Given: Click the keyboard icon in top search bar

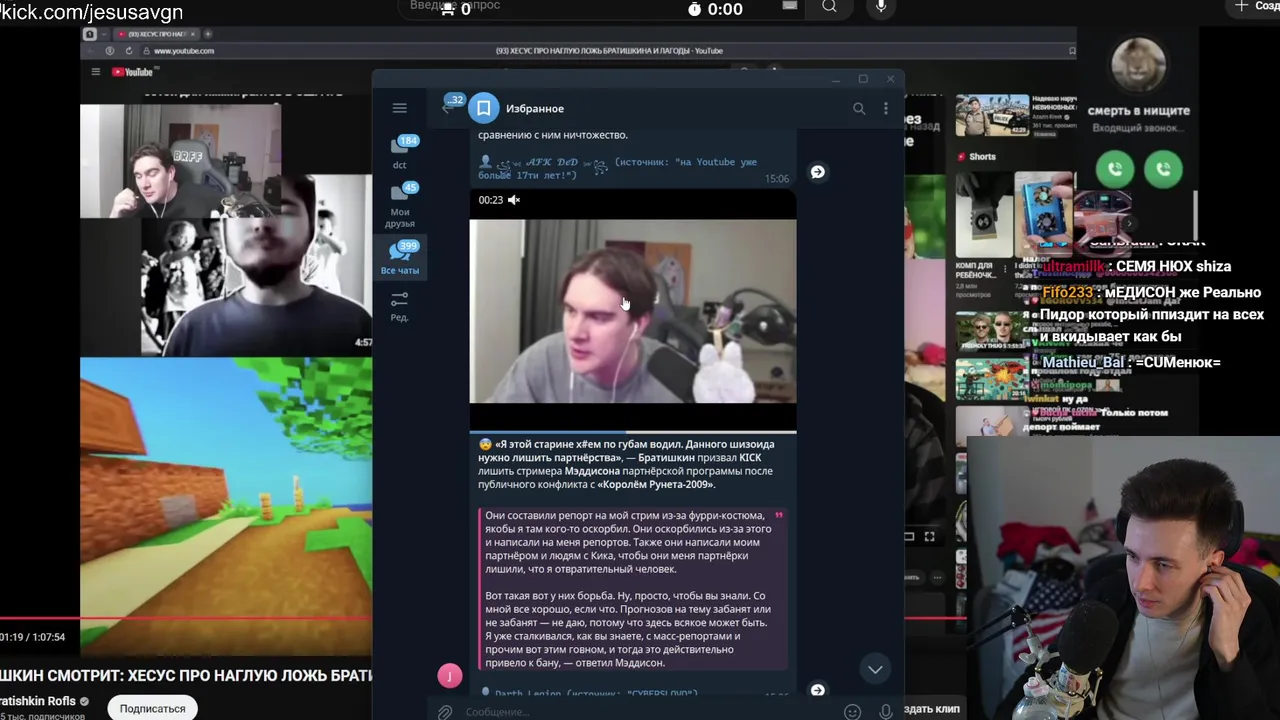Looking at the screenshot, I should [790, 6].
